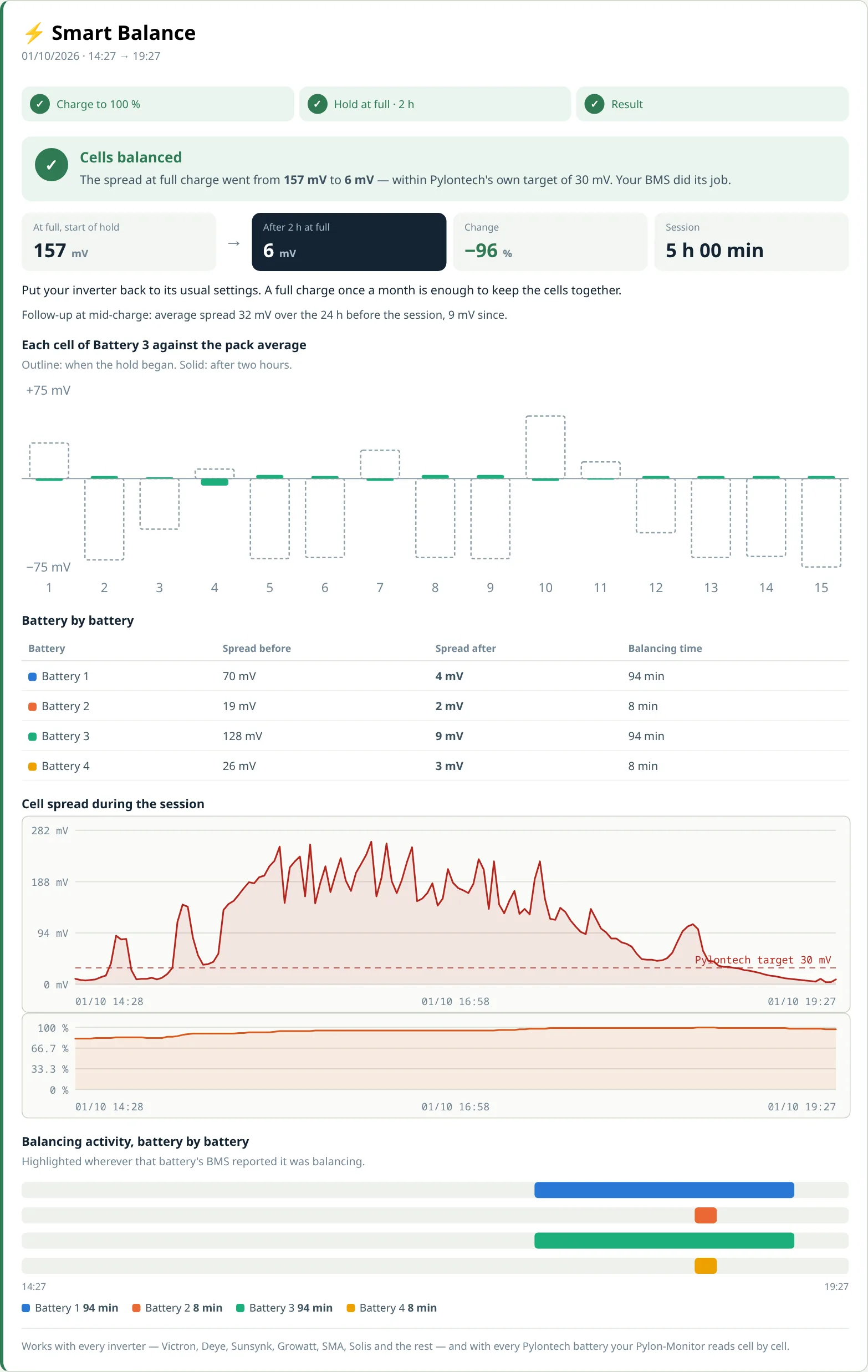Image resolution: width=868 pixels, height=1372 pixels.
Task: Click the +75 mV axis label on the cell chart
Action: point(48,390)
